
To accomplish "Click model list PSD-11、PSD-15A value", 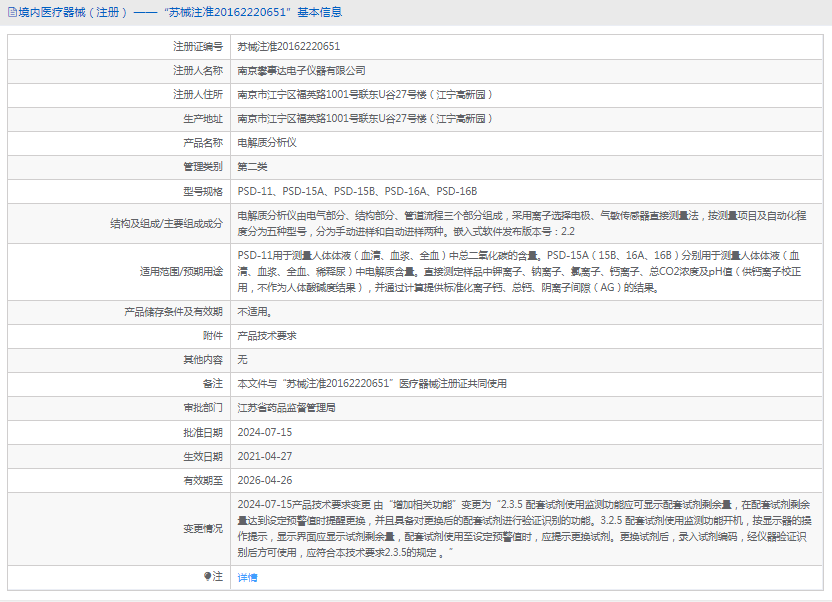I will tap(357, 191).
